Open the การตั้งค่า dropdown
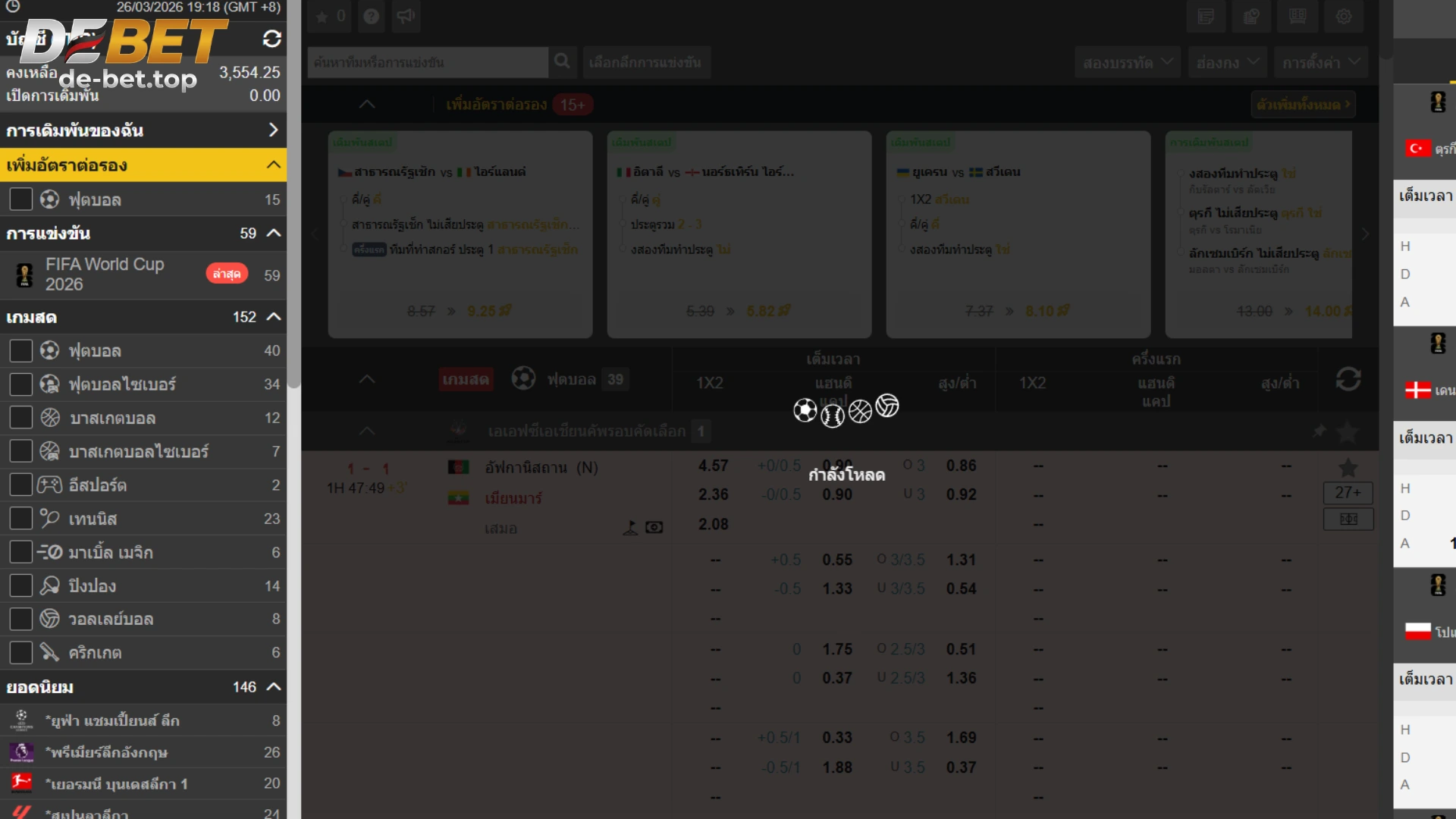The width and height of the screenshot is (1456, 819). click(x=1320, y=62)
